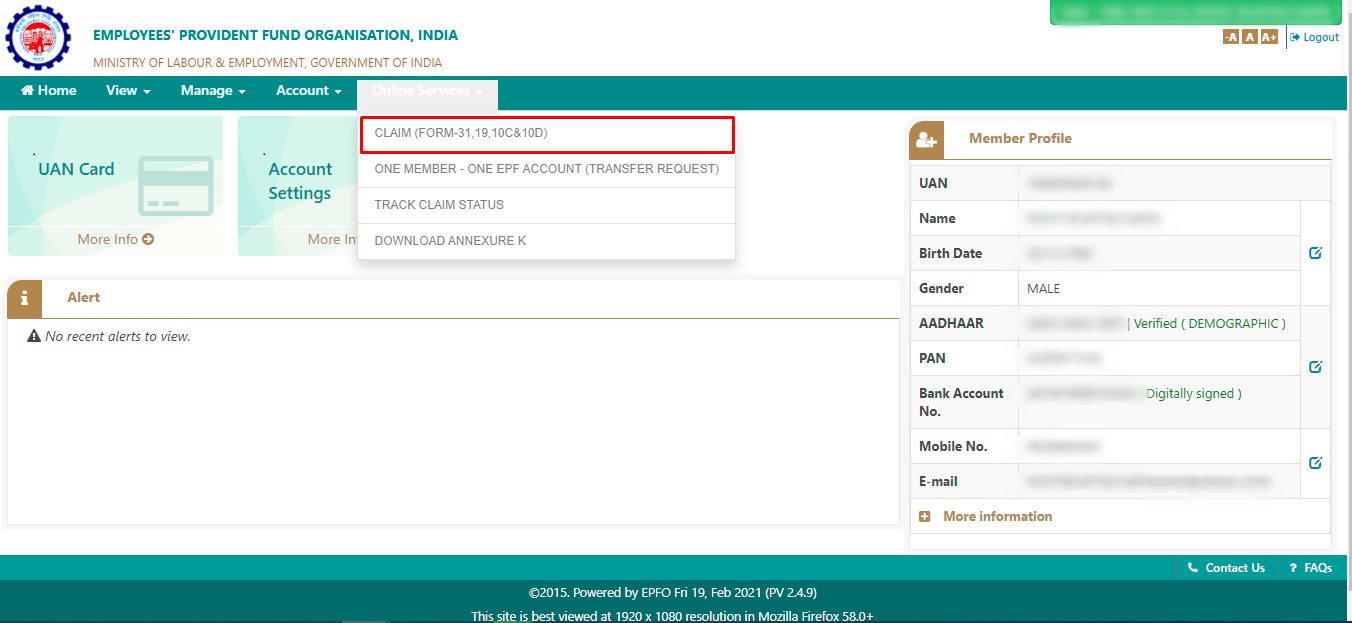Decrease font size with -A button

click(x=1230, y=37)
